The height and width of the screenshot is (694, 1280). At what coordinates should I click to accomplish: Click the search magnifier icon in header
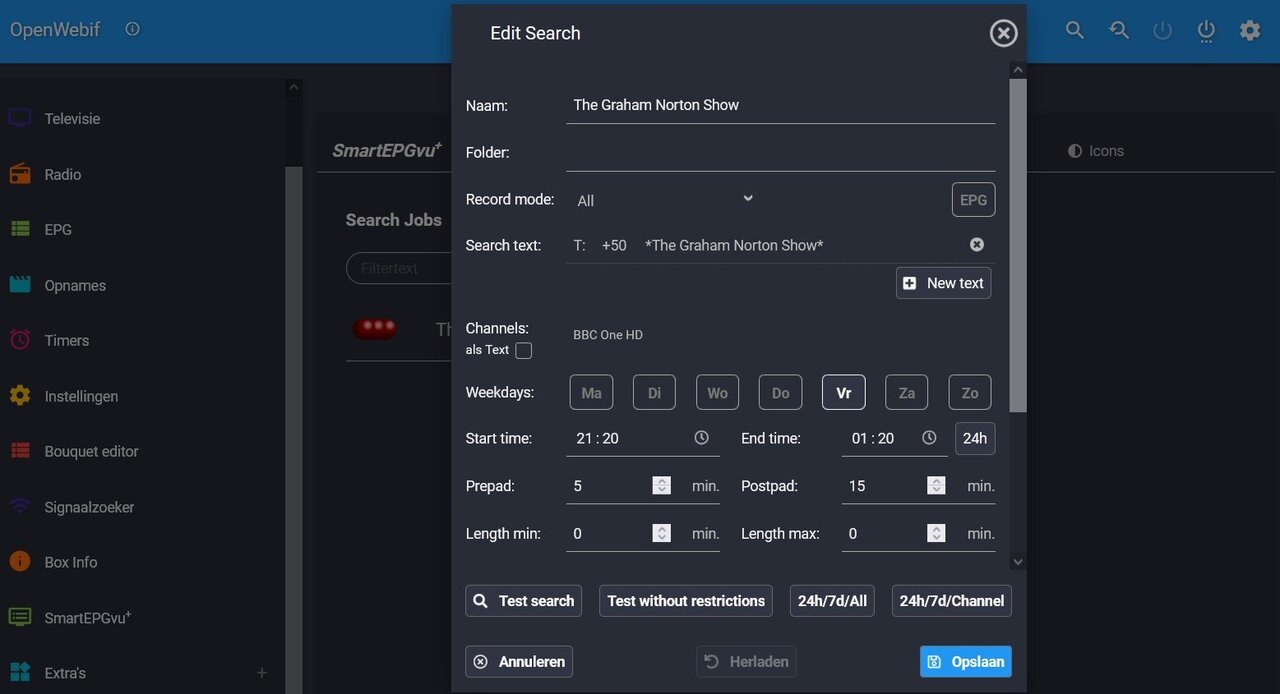point(1075,30)
